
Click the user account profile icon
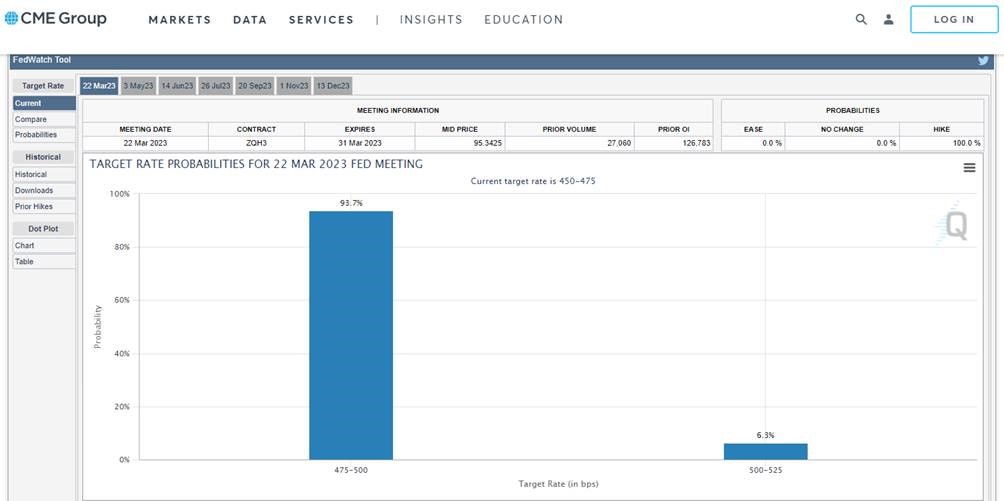point(888,19)
